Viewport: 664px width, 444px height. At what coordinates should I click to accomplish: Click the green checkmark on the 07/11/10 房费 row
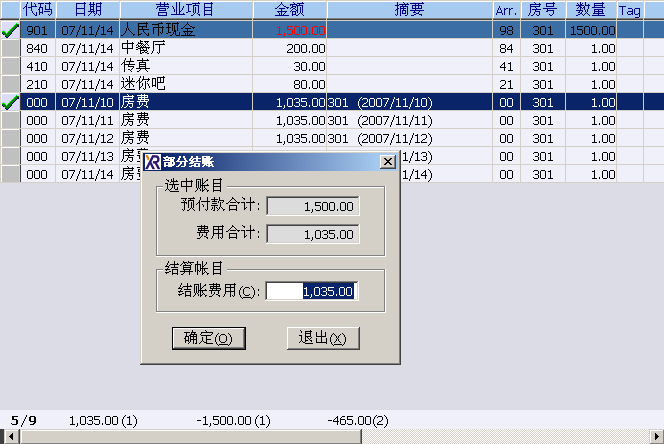(10, 102)
